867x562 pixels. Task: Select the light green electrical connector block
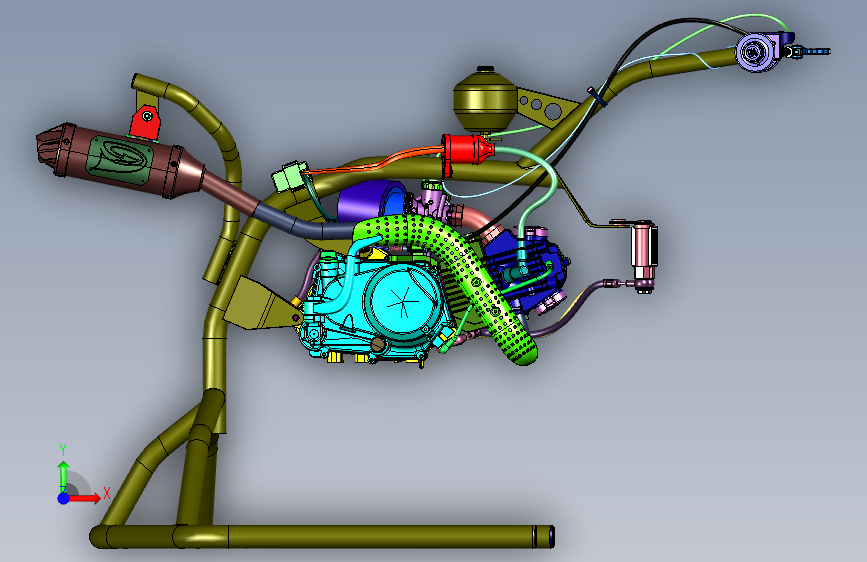(290, 176)
